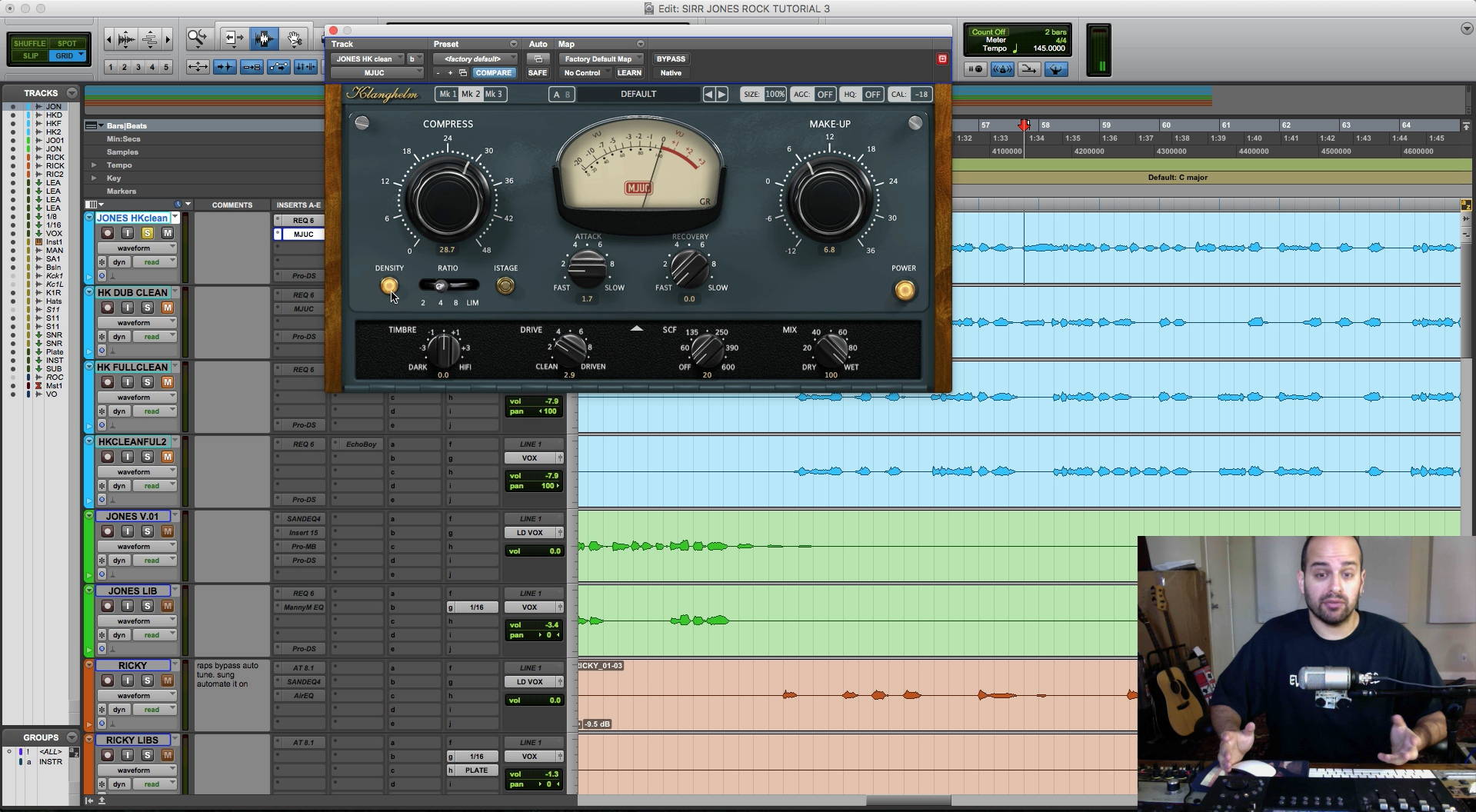Click the Native button

point(671,73)
